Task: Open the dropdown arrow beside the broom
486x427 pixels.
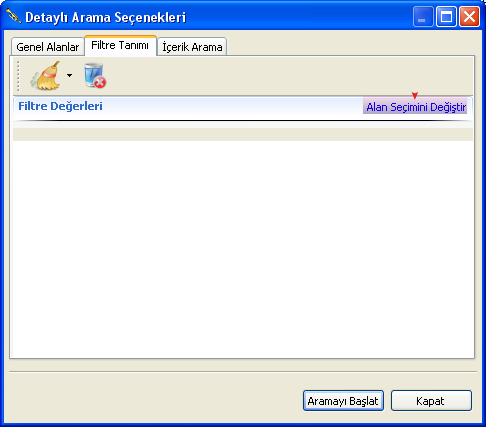Action: pos(69,76)
